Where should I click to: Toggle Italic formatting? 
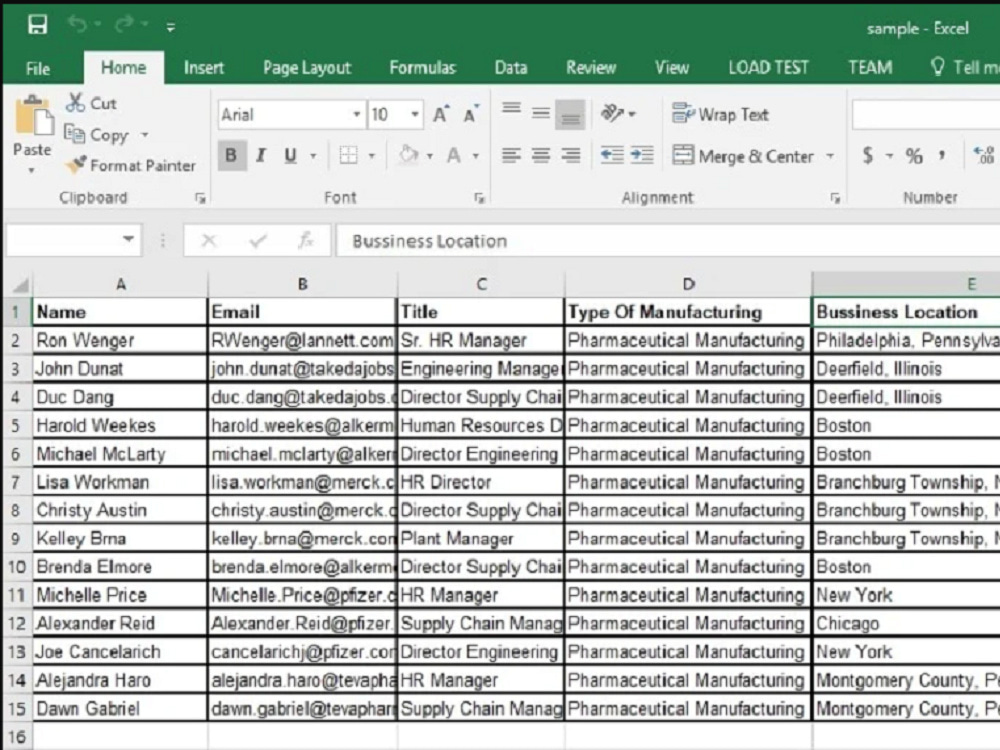[x=261, y=155]
